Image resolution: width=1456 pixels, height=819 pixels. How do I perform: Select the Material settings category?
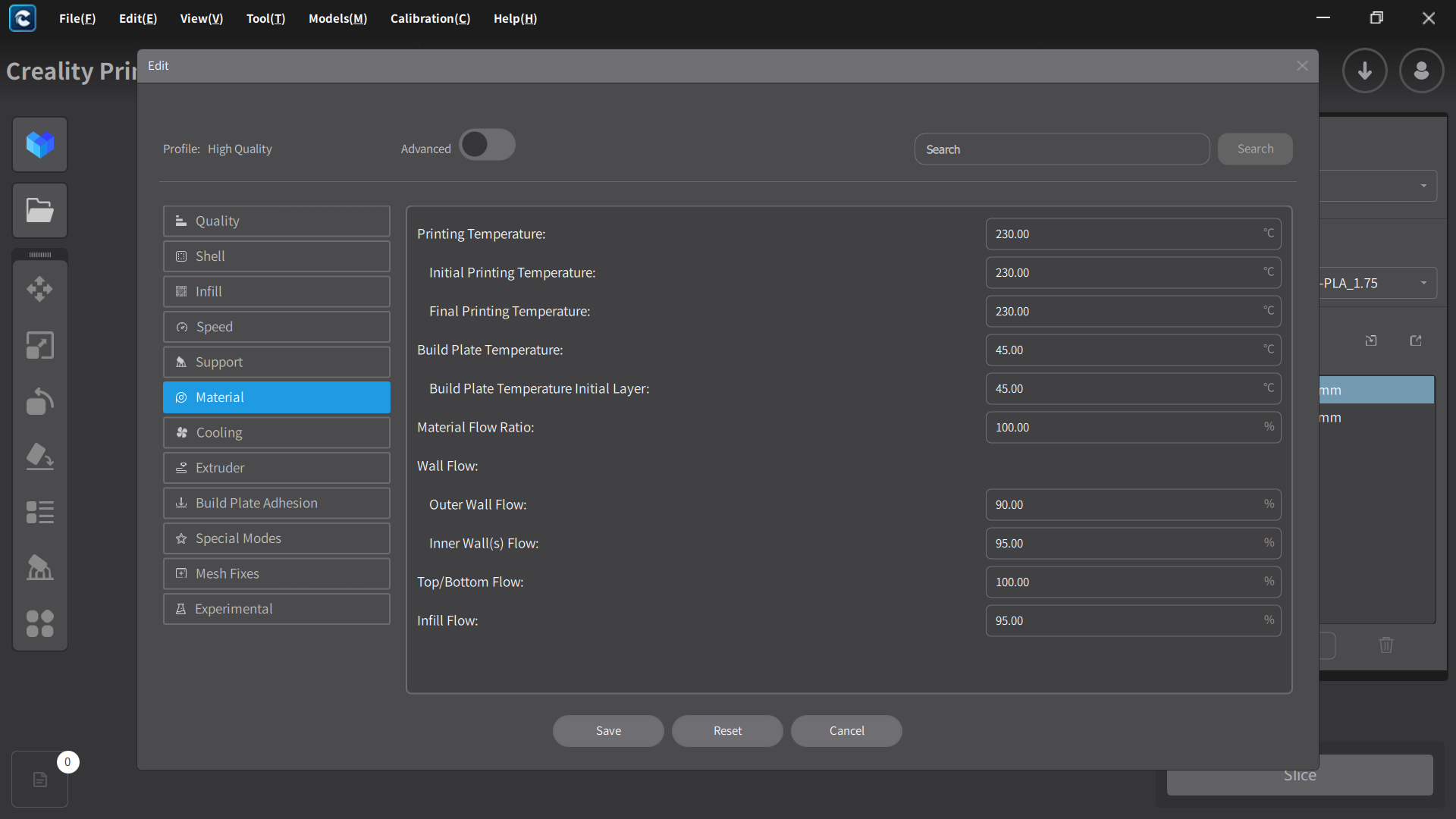click(277, 397)
